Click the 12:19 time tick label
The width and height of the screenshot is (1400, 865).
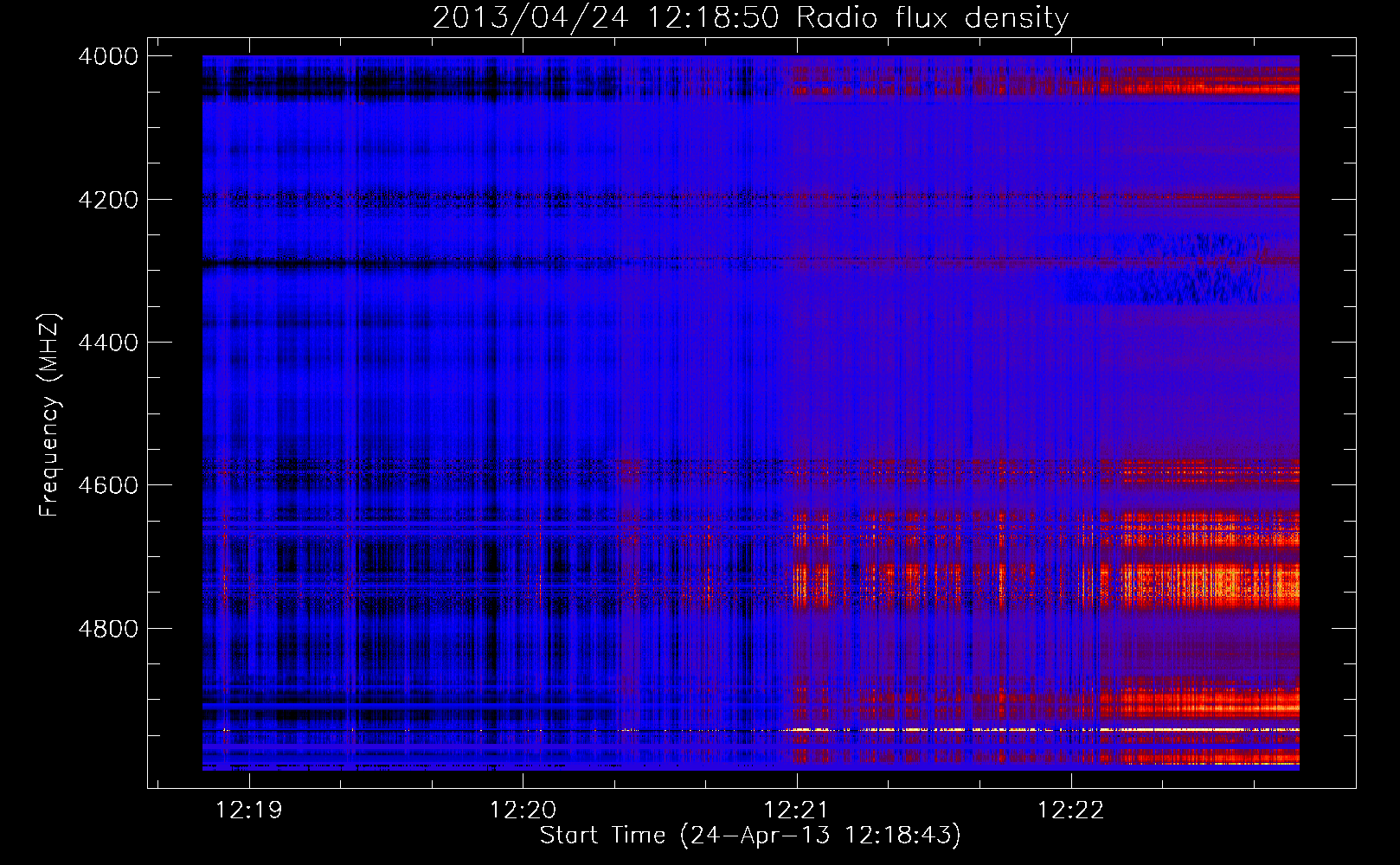point(249,811)
